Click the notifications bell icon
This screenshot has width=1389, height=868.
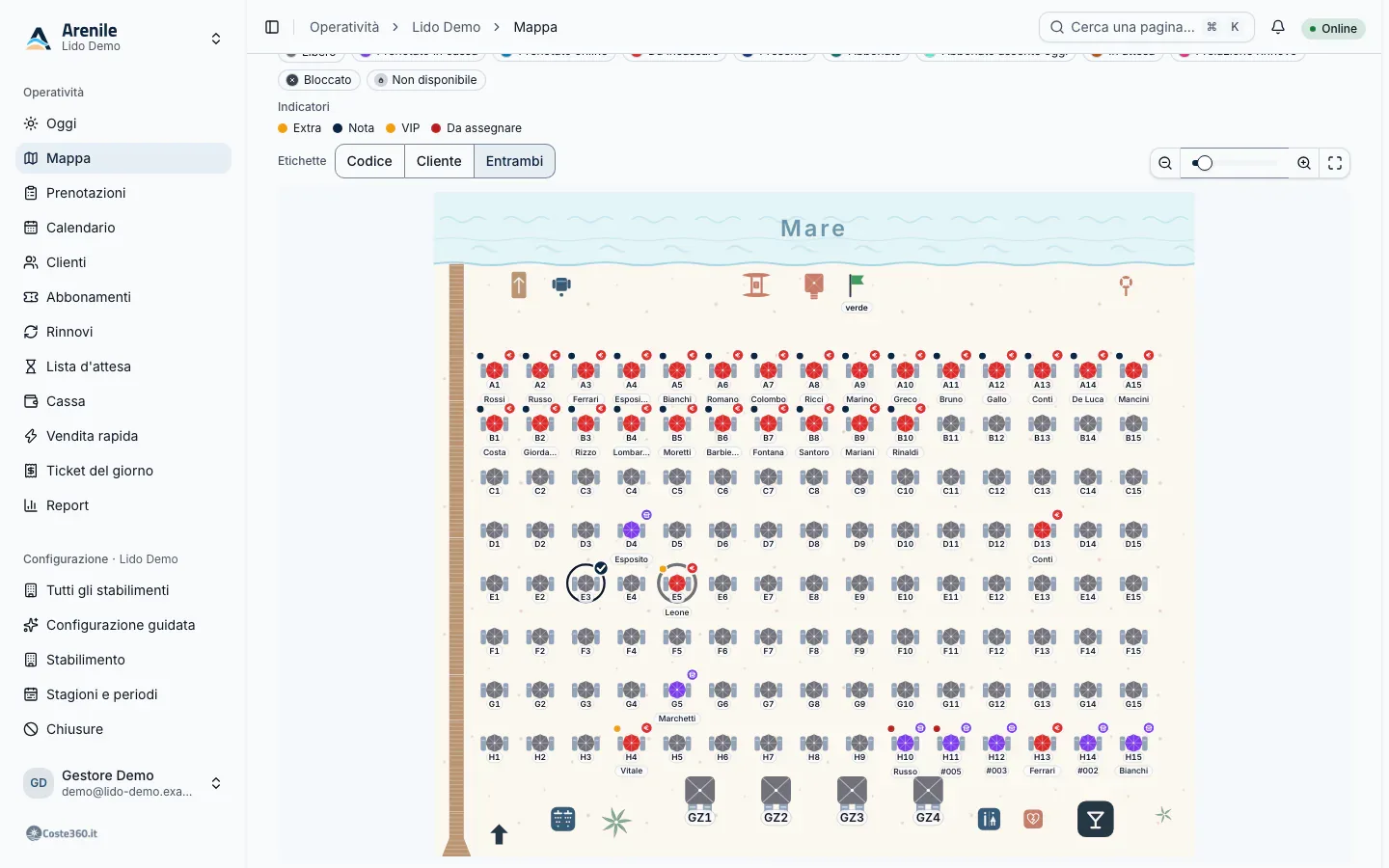click(x=1278, y=27)
